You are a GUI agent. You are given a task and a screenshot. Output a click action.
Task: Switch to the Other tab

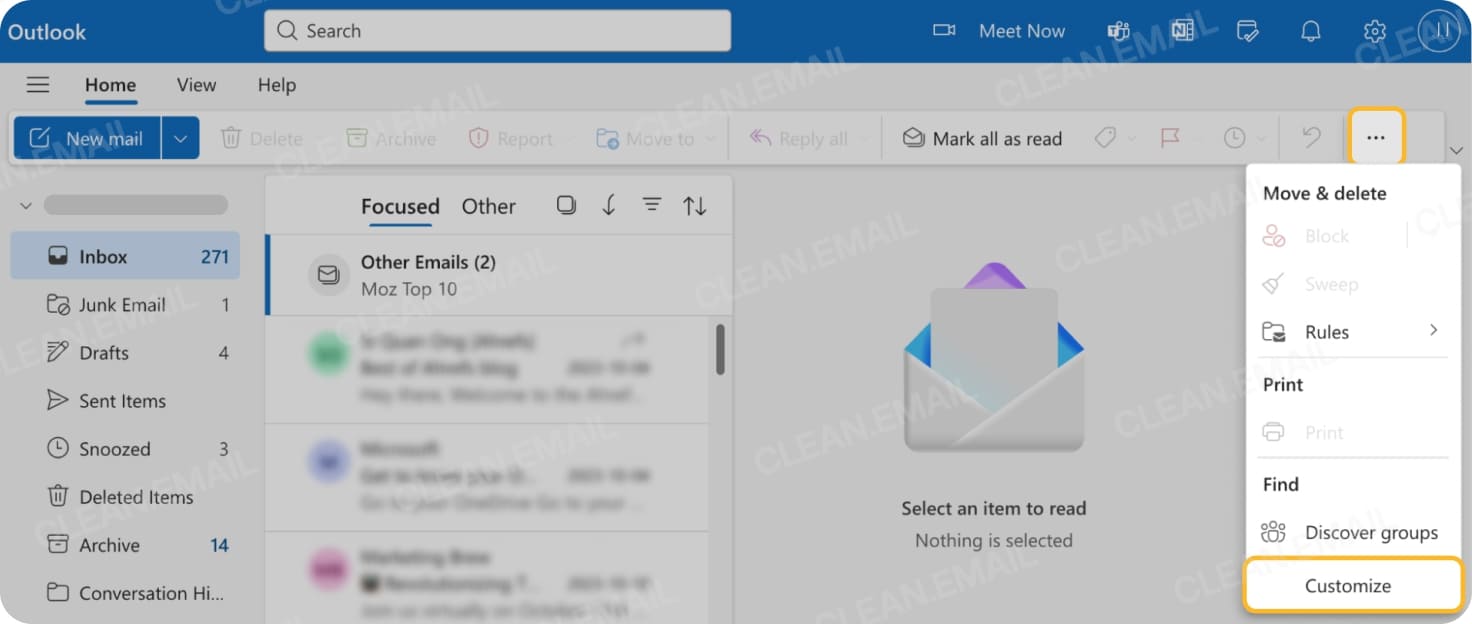pos(488,206)
